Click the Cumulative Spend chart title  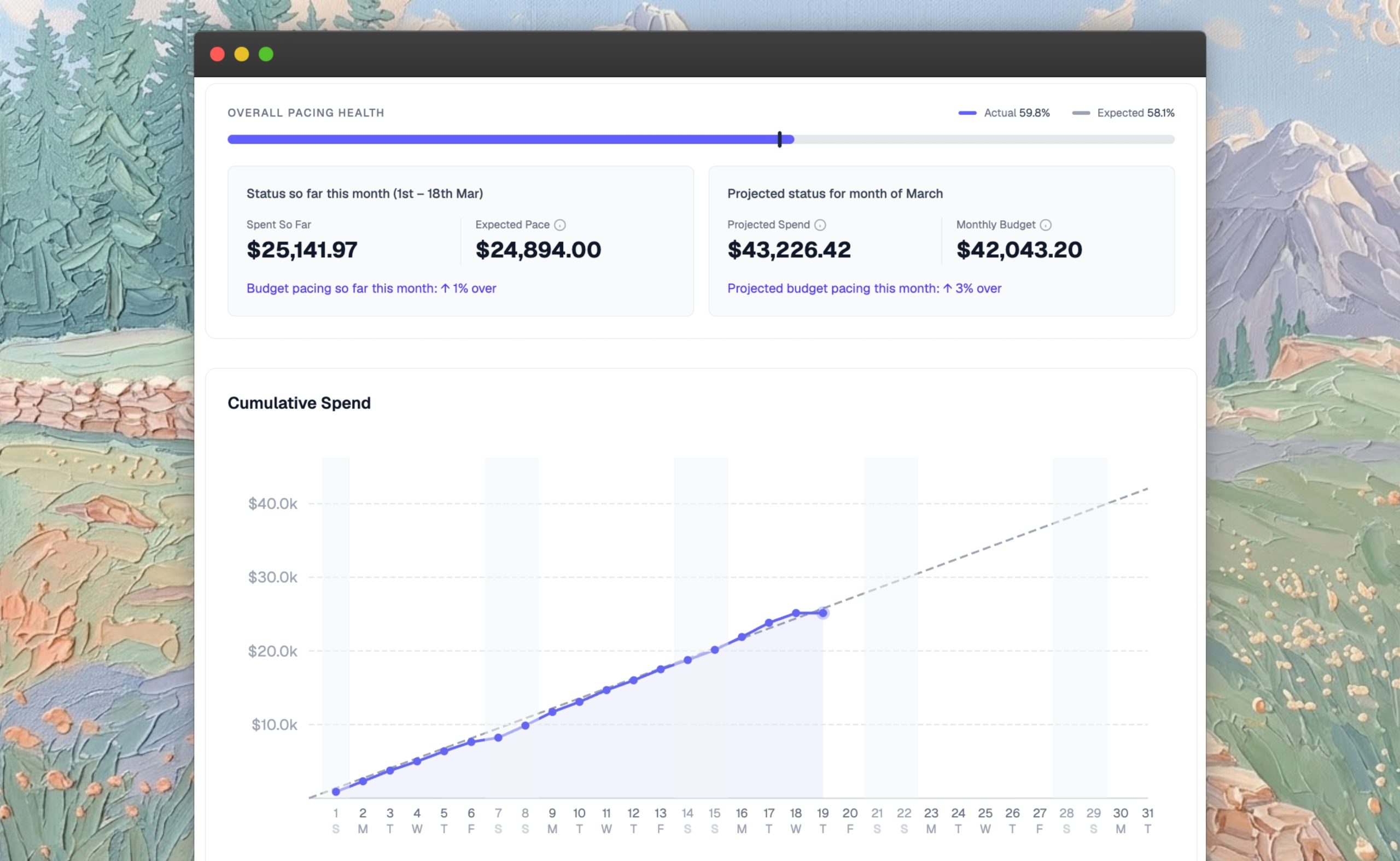point(299,403)
